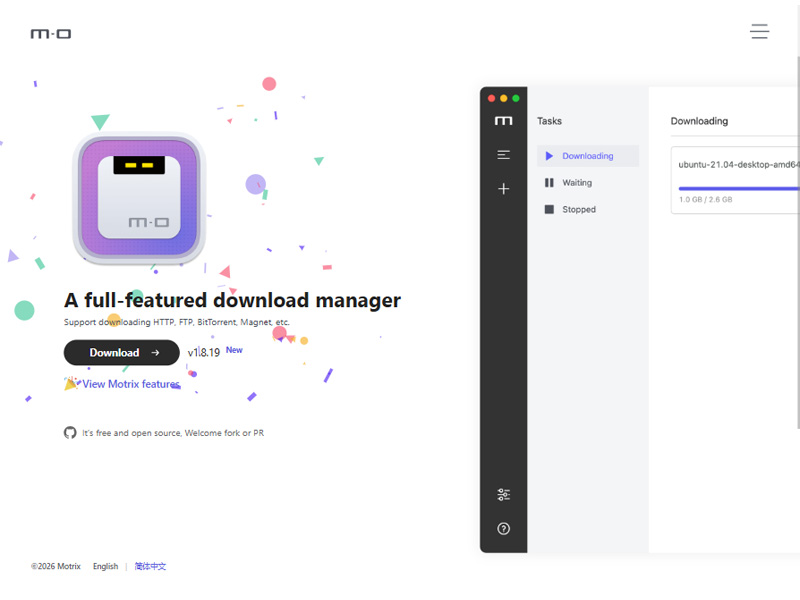Click the Motrix m·o logo in header
The width and height of the screenshot is (800, 600).
[x=51, y=34]
